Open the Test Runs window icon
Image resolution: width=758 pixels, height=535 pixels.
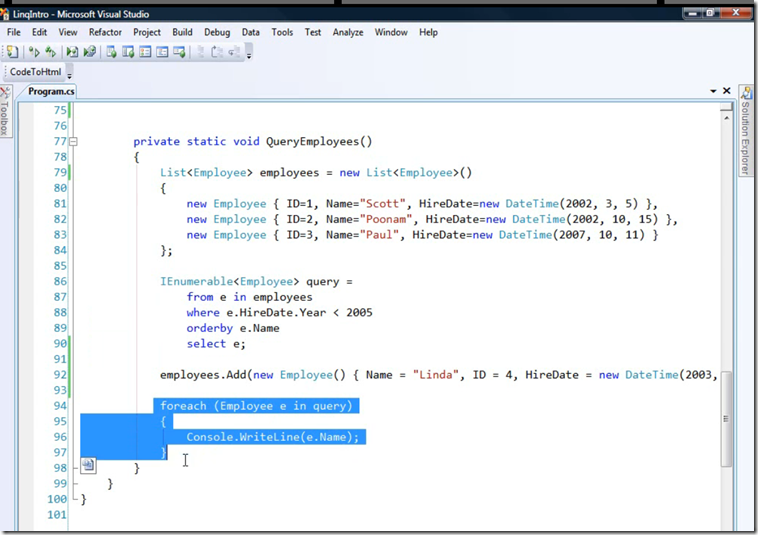pos(179,52)
